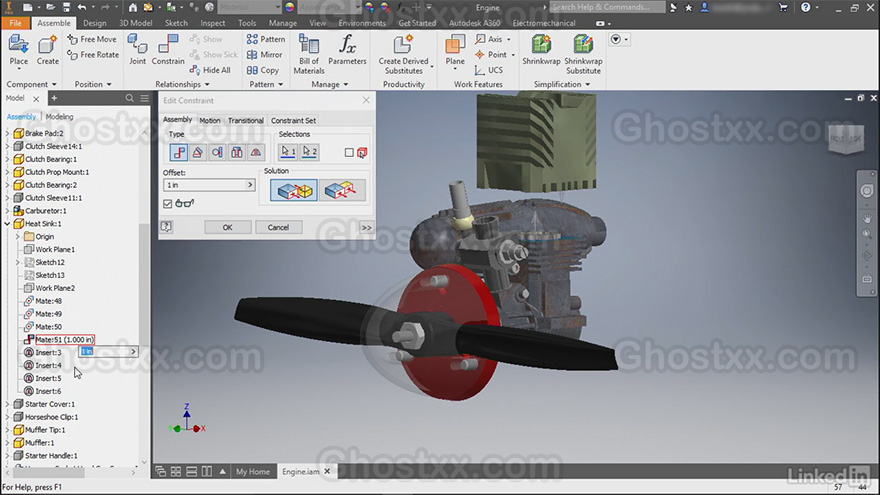Choose the Mate solution option
The height and width of the screenshot is (495, 880).
pos(294,190)
